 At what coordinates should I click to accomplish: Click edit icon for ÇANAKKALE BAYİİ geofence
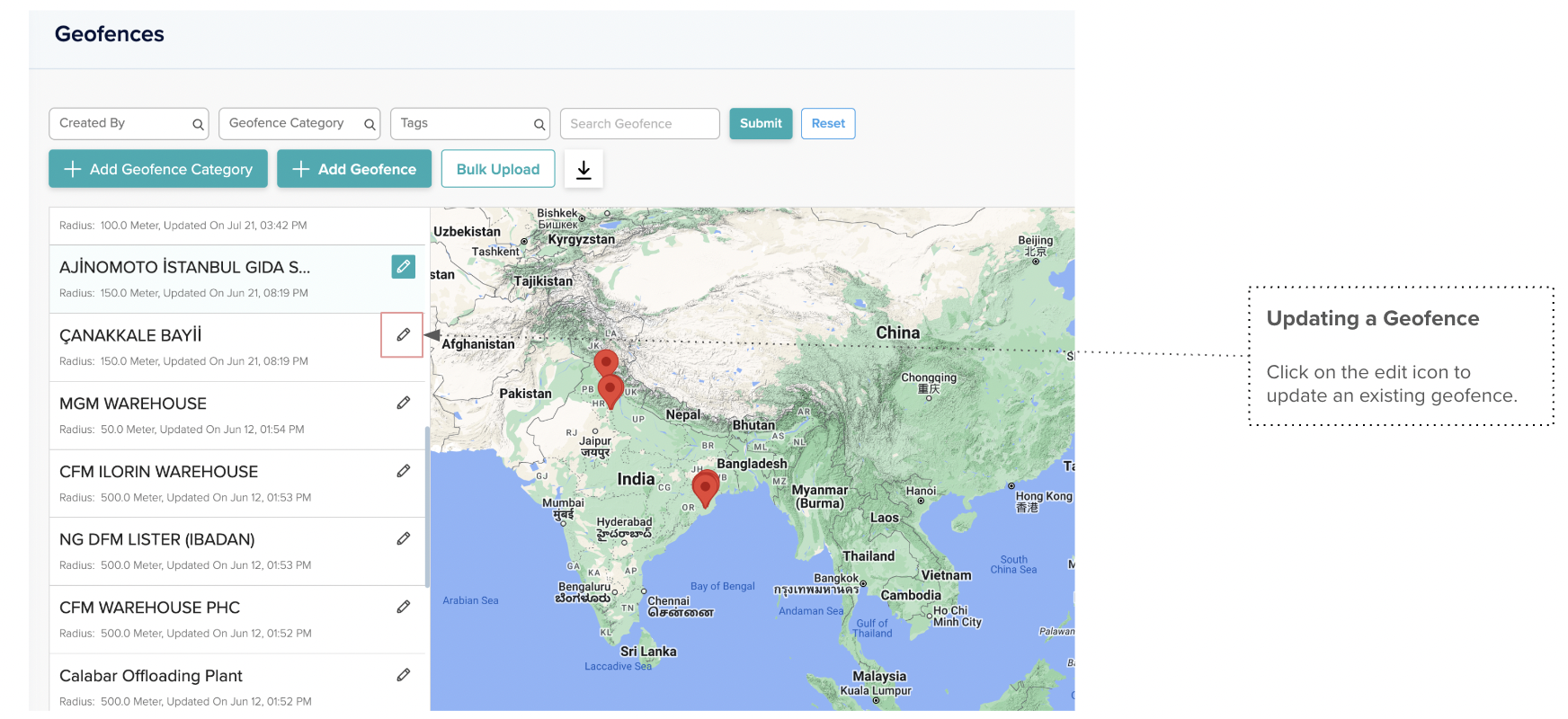point(403,335)
